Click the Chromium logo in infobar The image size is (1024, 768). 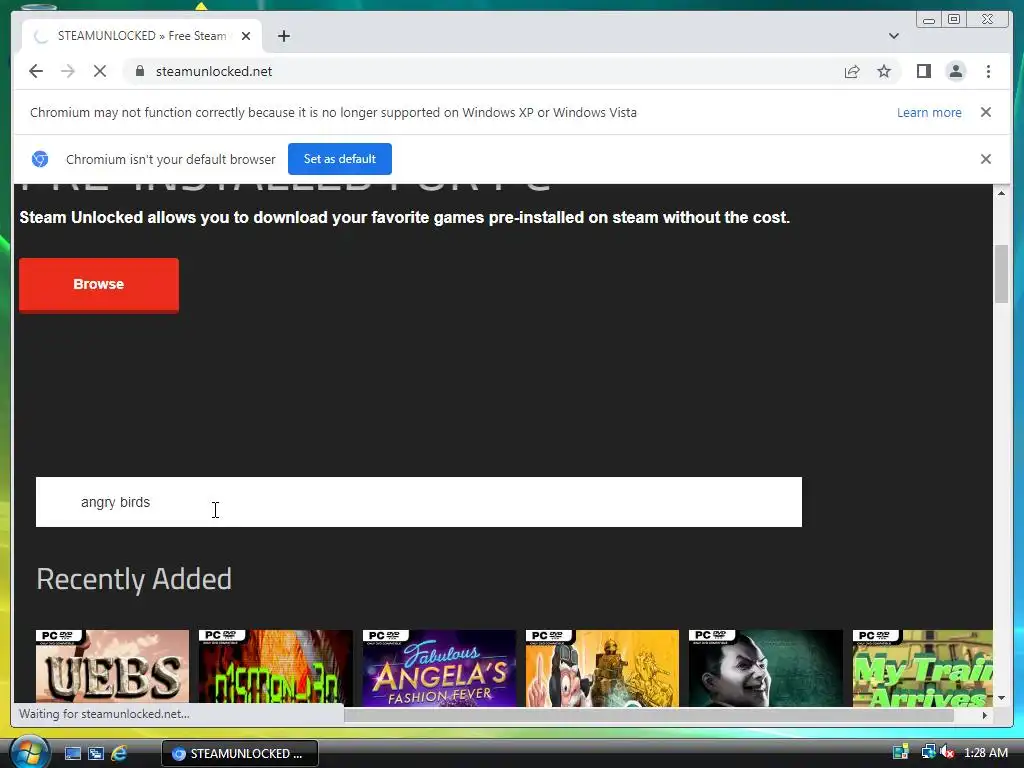40,159
